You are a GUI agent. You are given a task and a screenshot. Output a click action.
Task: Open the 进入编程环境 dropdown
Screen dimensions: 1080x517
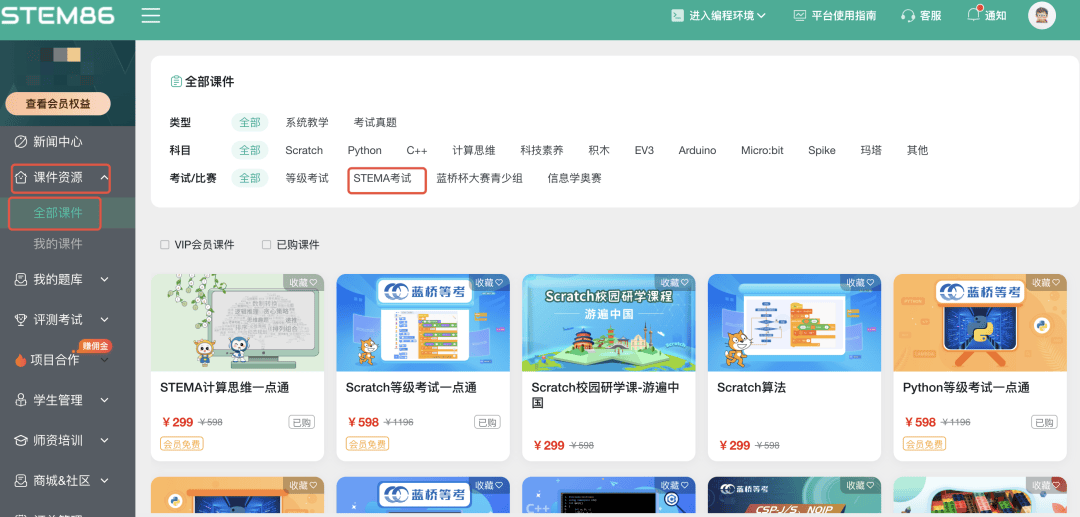click(x=719, y=15)
